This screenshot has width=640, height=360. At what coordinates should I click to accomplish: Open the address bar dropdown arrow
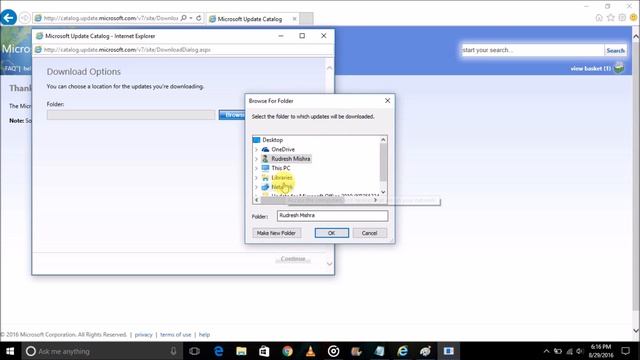pyautogui.click(x=191, y=18)
